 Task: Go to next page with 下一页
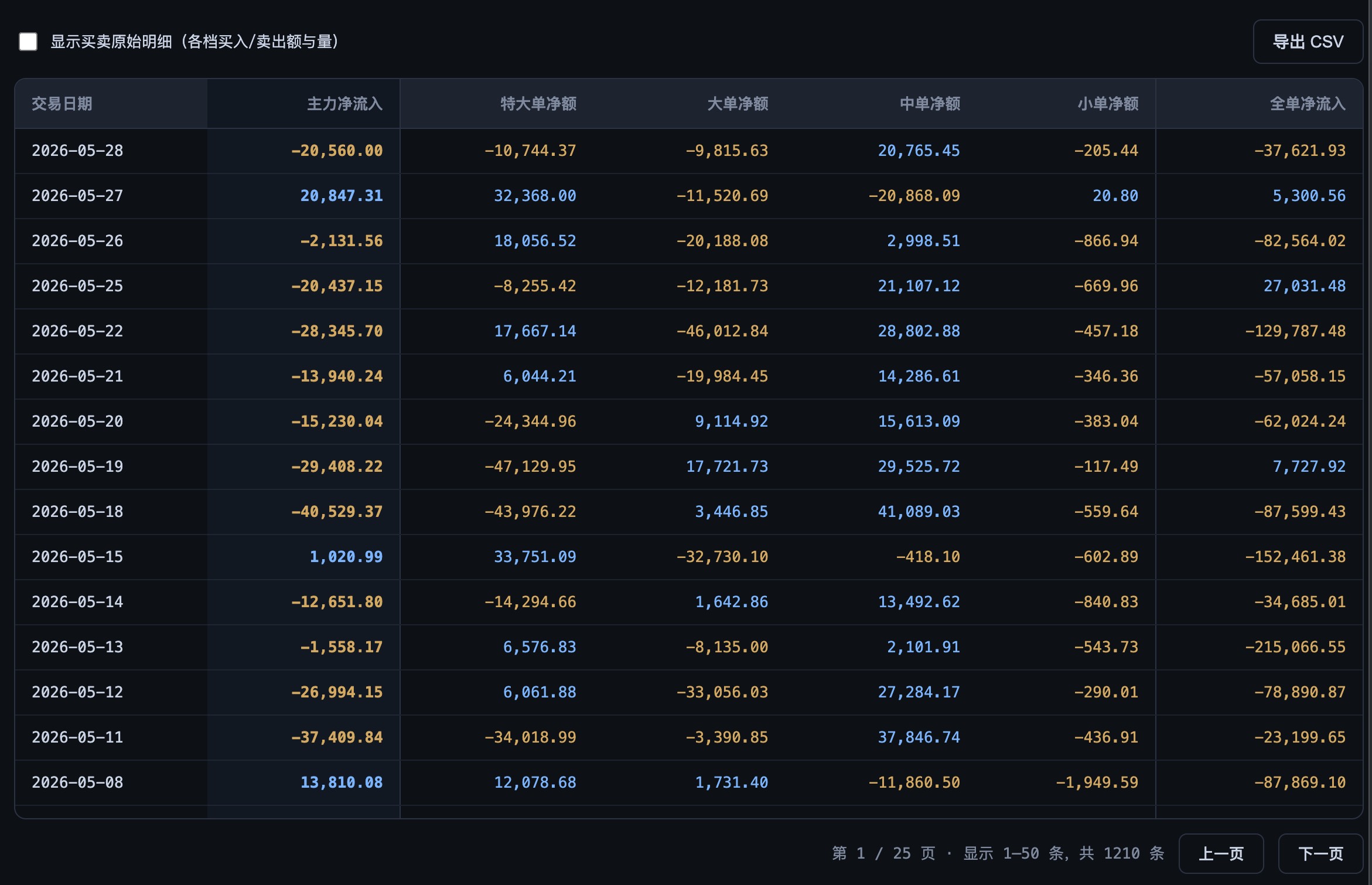tap(1320, 853)
